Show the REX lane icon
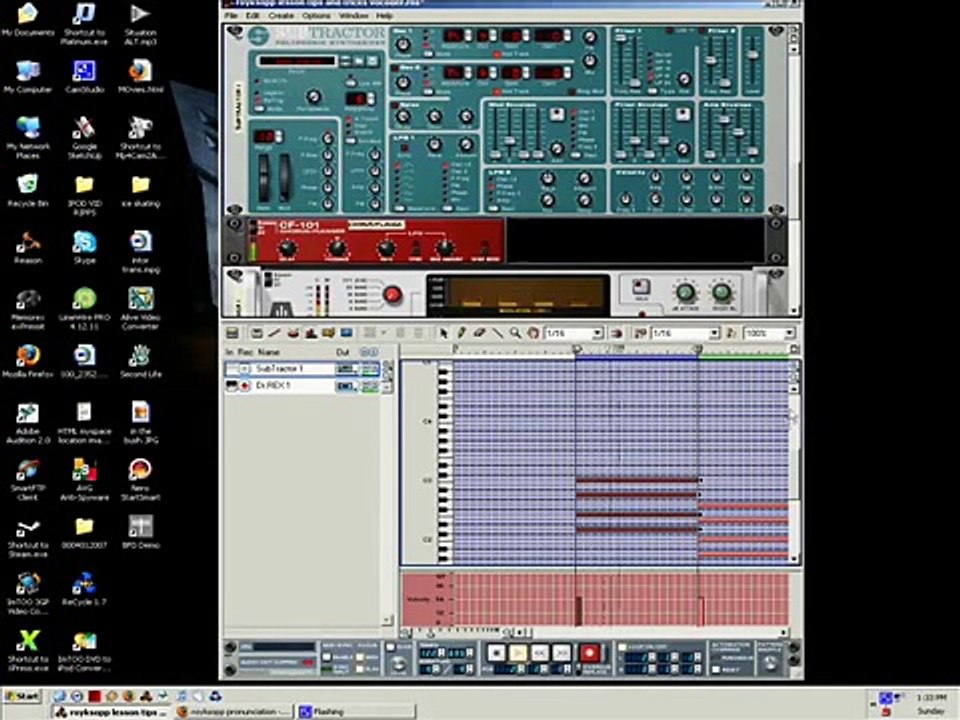 pyautogui.click(x=275, y=333)
